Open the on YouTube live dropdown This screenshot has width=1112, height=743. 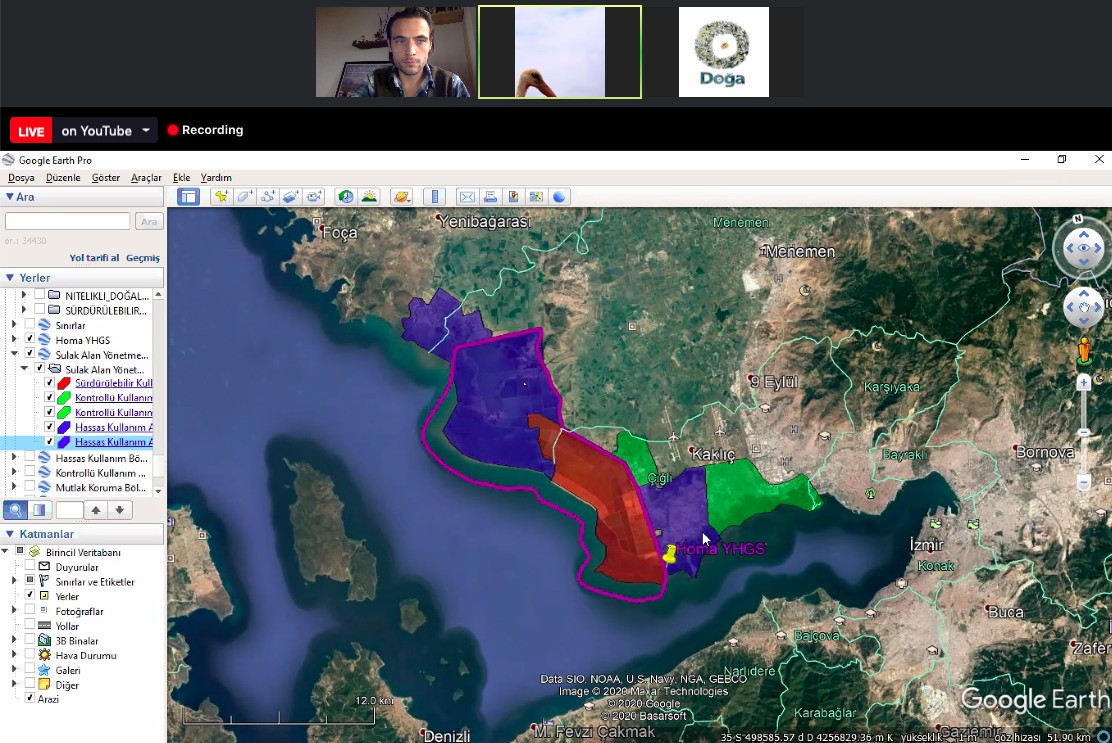click(x=147, y=131)
